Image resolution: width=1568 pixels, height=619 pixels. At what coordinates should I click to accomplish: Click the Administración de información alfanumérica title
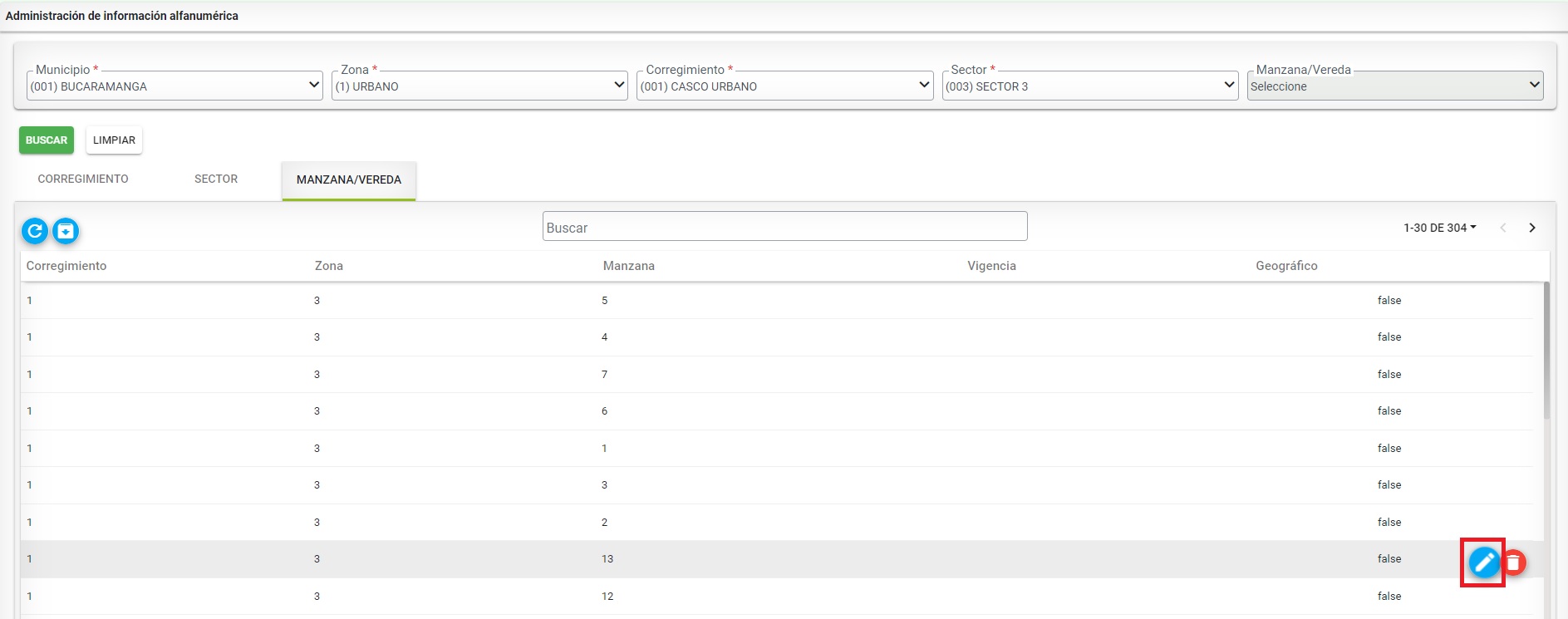pyautogui.click(x=122, y=16)
